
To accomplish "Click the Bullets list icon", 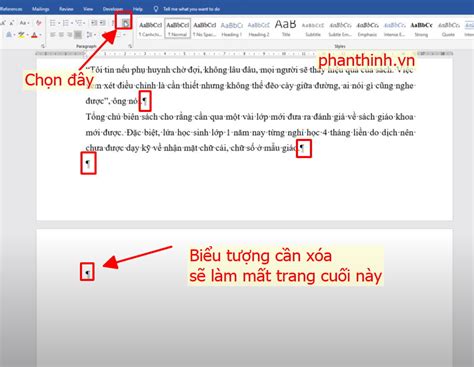I will click(x=52, y=23).
